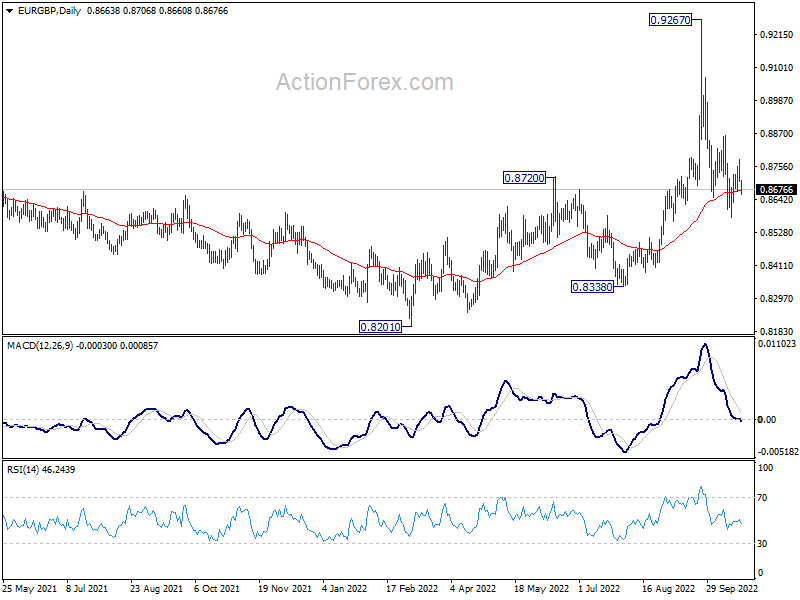Click the 1 Jul 2022 date marker
Viewport: 800px width, 600px height.
[x=599, y=588]
